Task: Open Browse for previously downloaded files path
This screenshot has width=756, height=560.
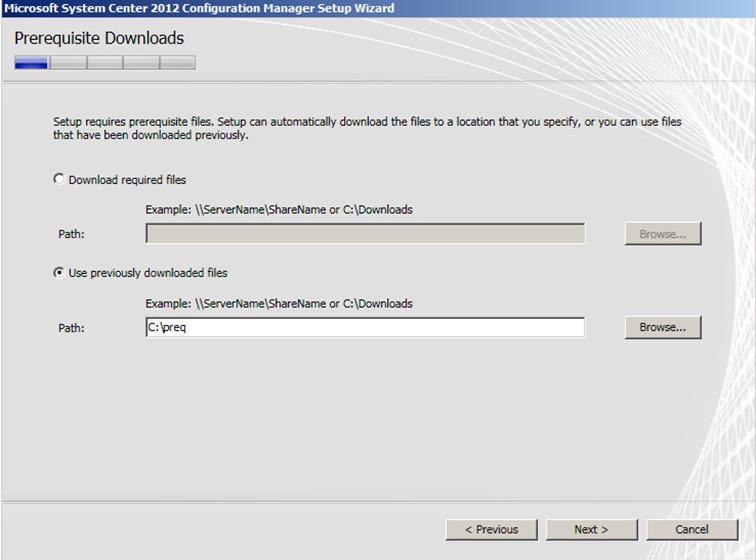Action: 663,328
